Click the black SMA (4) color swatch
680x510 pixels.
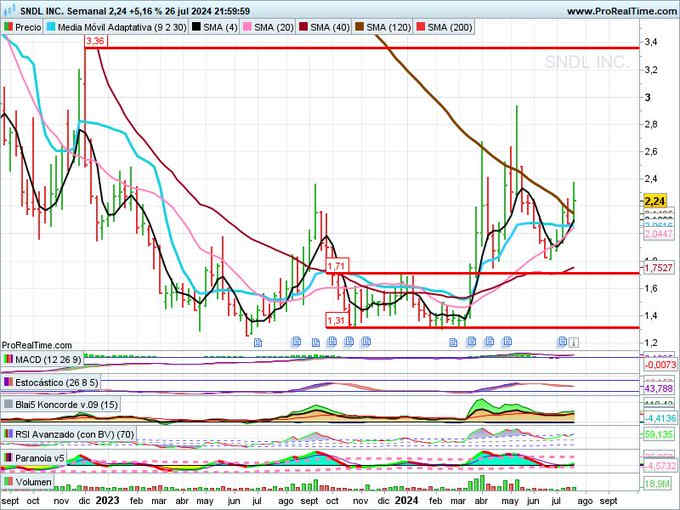coord(196,27)
